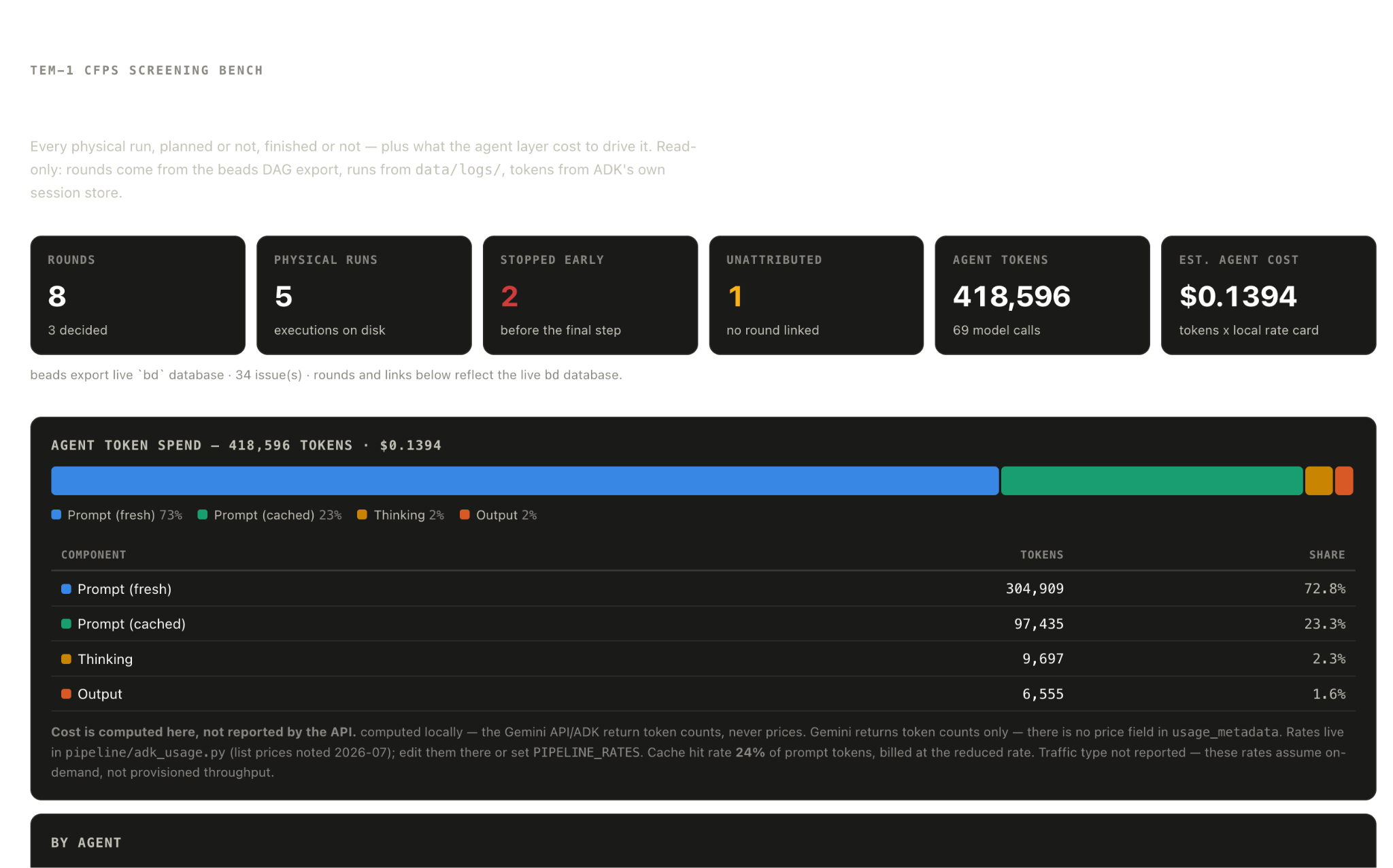Click the green Prompt (cached) bar segment
Image resolution: width=1393 pixels, height=868 pixels.
click(x=1152, y=480)
